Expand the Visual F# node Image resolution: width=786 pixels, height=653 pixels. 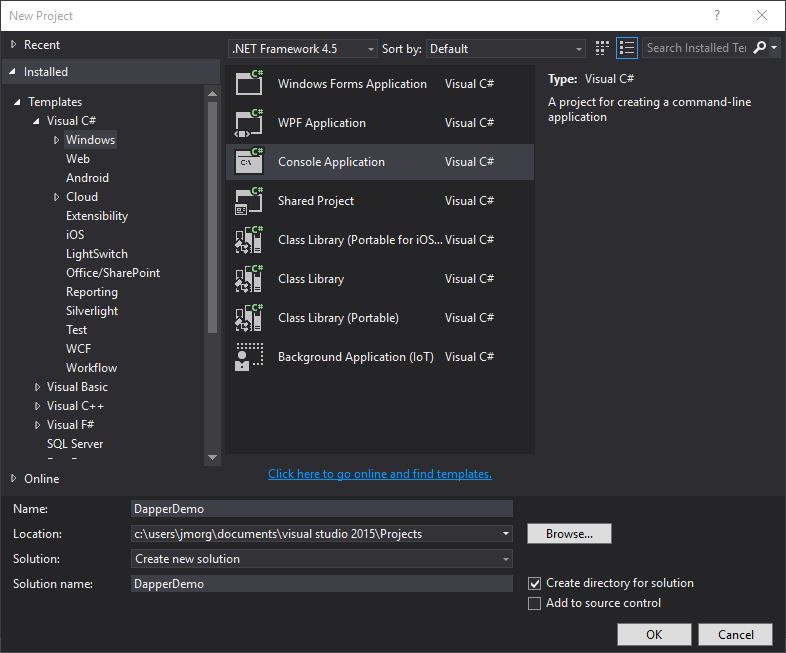point(37,425)
